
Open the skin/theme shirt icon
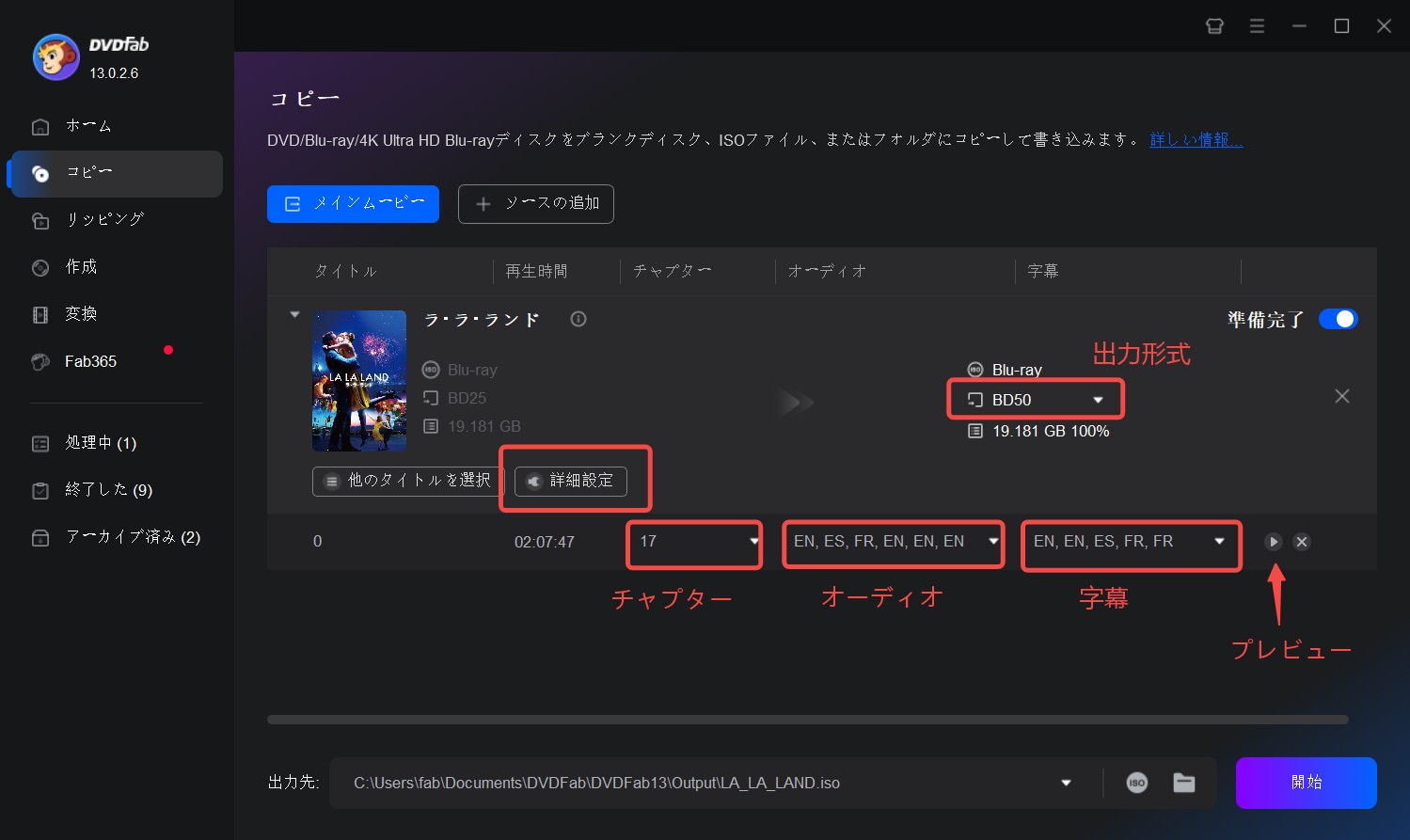1214,26
